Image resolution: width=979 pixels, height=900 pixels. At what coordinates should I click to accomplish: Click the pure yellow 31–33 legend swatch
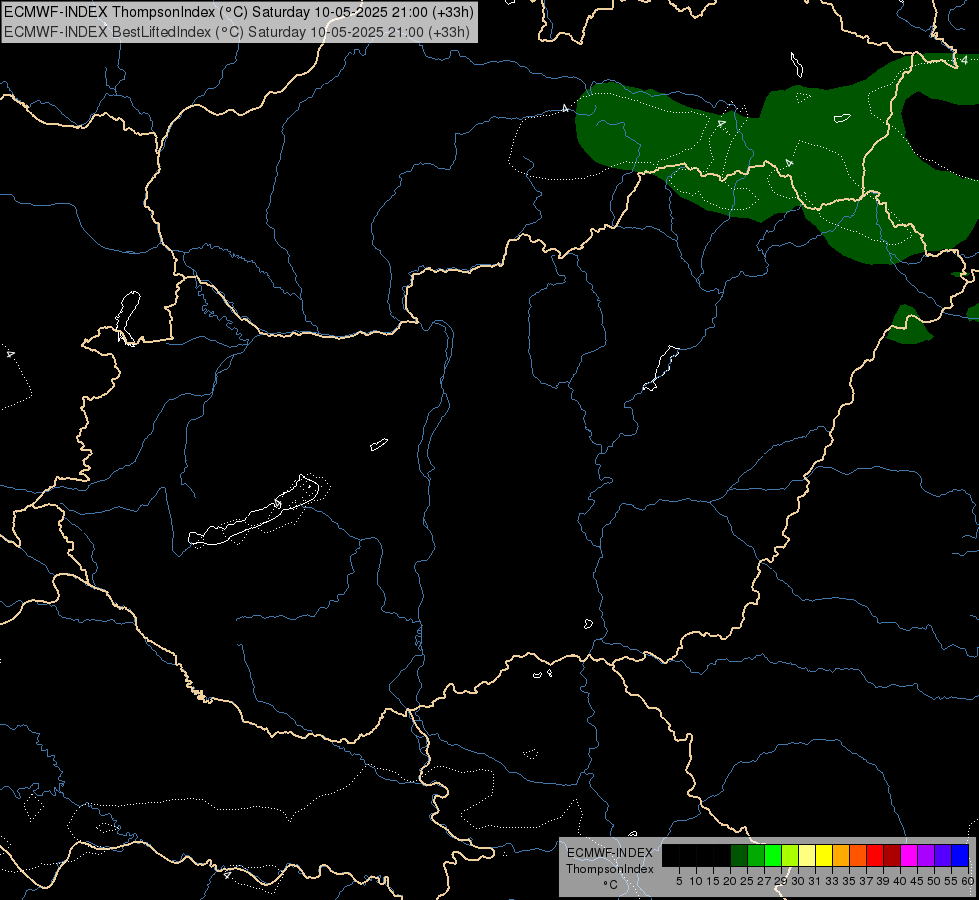pyautogui.click(x=824, y=855)
